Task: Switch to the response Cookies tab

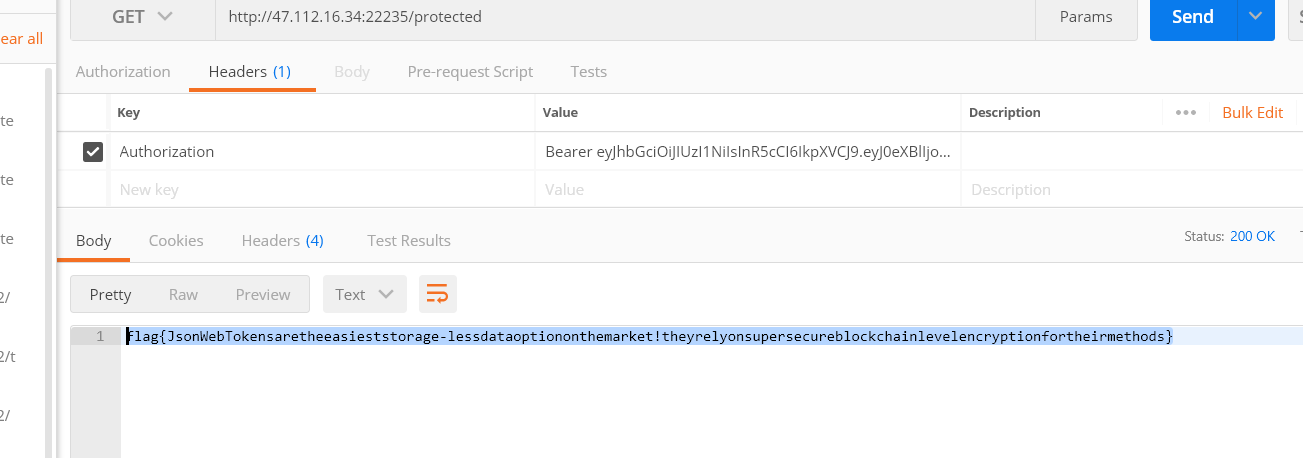Action: (x=176, y=241)
